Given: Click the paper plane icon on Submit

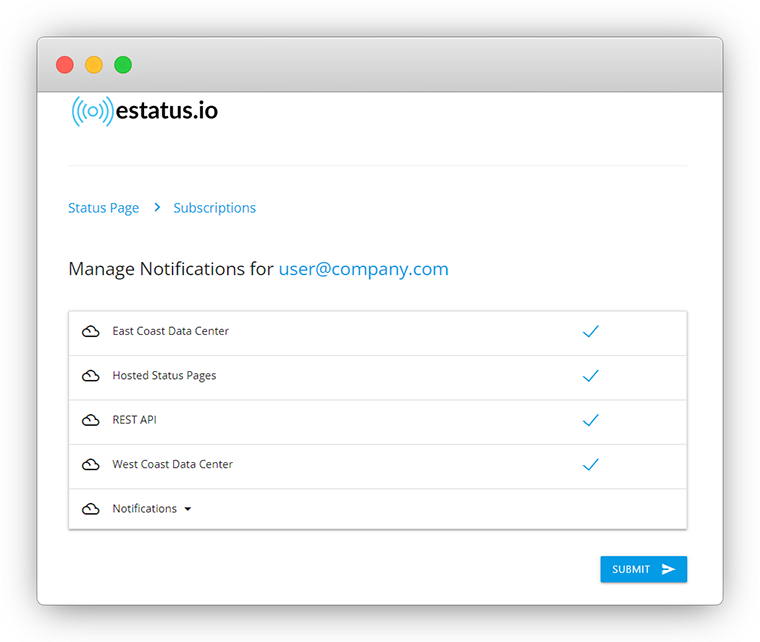Looking at the screenshot, I should 668,569.
